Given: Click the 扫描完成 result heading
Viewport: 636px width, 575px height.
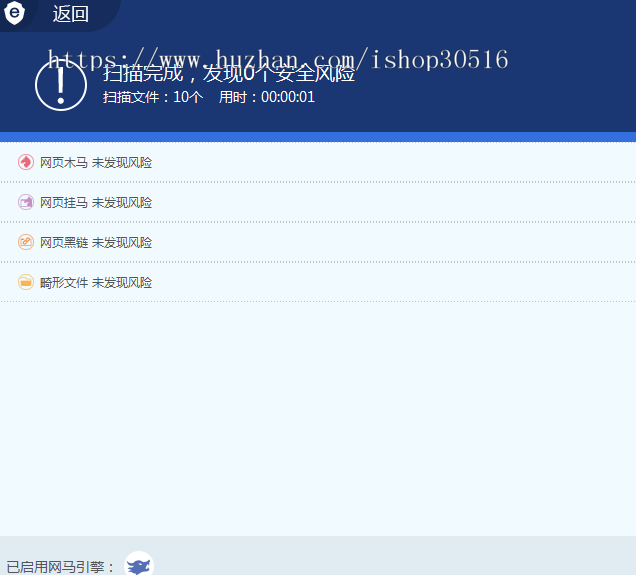Looking at the screenshot, I should click(229, 73).
